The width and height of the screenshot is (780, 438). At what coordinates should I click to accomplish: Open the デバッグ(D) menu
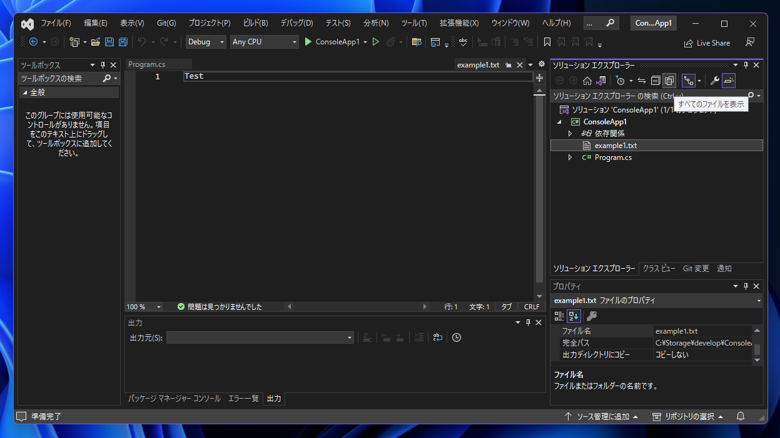click(297, 23)
